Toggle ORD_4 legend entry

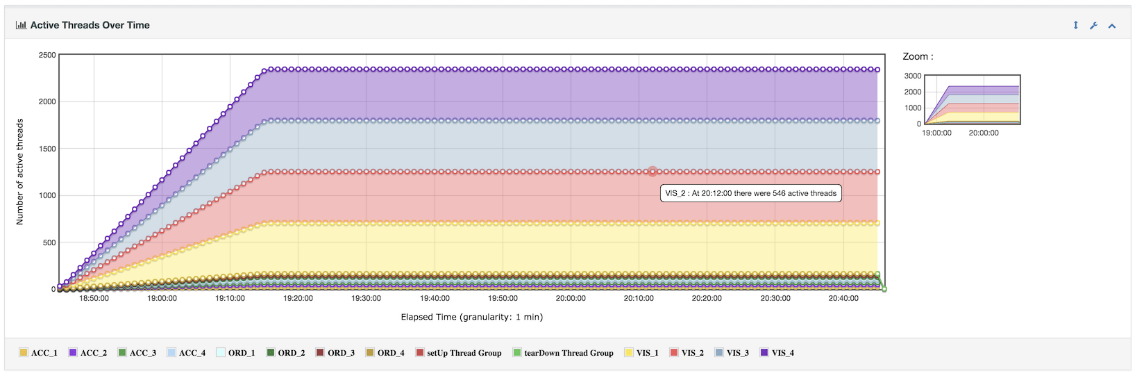[x=385, y=353]
